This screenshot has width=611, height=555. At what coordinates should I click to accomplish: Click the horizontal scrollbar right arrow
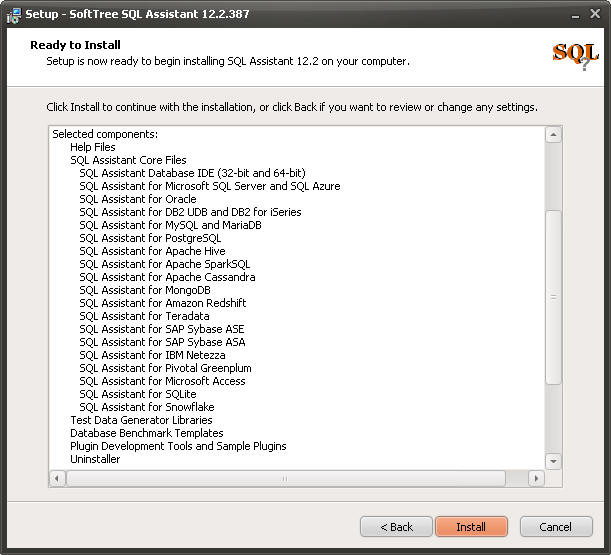[x=536, y=478]
